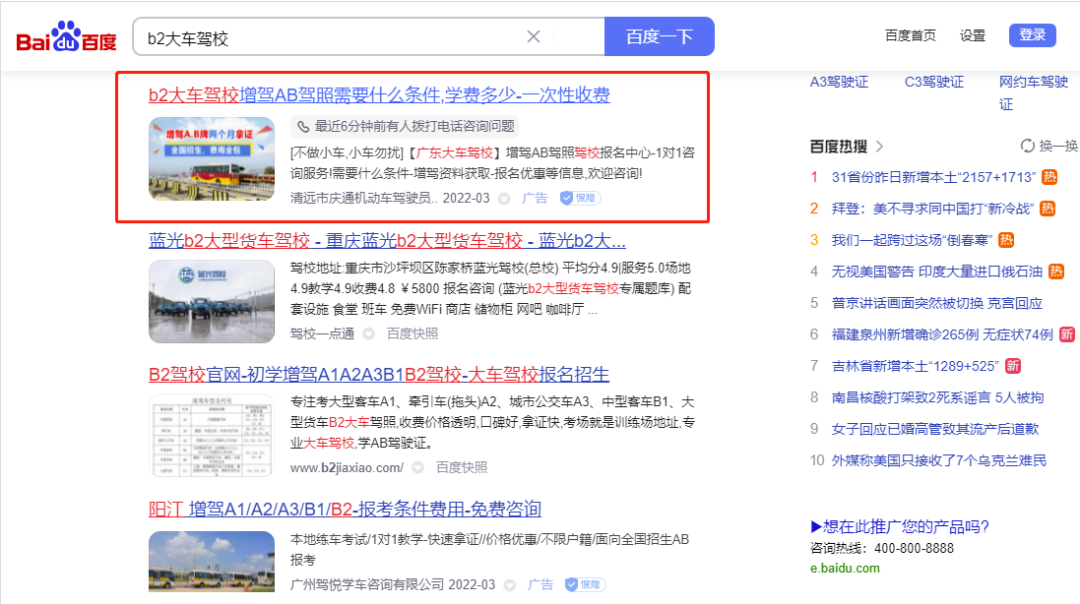Click 广州驾悦学车咨询有限公司 source text

tap(367, 585)
